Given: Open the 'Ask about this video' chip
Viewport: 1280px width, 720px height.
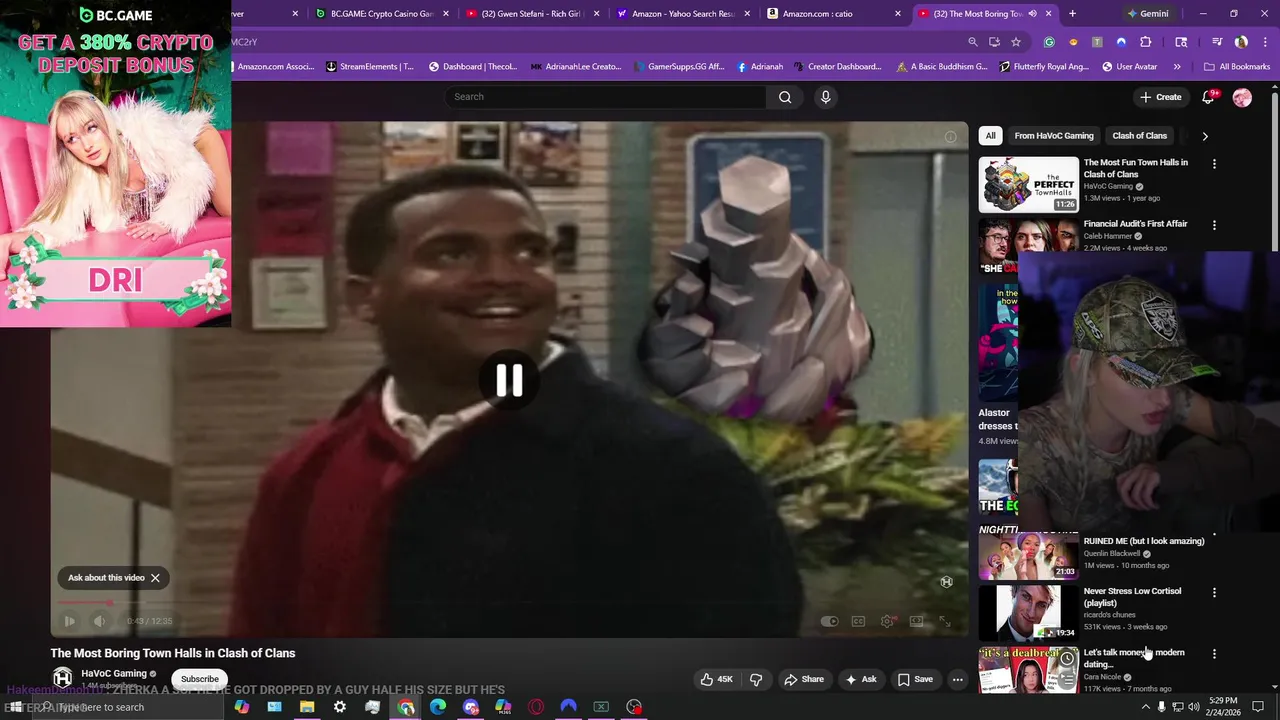Looking at the screenshot, I should pyautogui.click(x=106, y=578).
